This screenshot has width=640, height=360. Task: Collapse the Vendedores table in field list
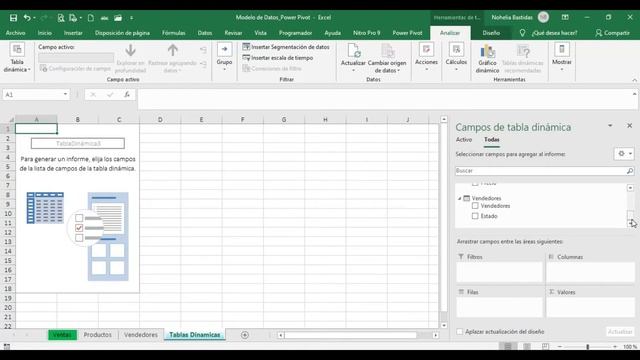460,198
